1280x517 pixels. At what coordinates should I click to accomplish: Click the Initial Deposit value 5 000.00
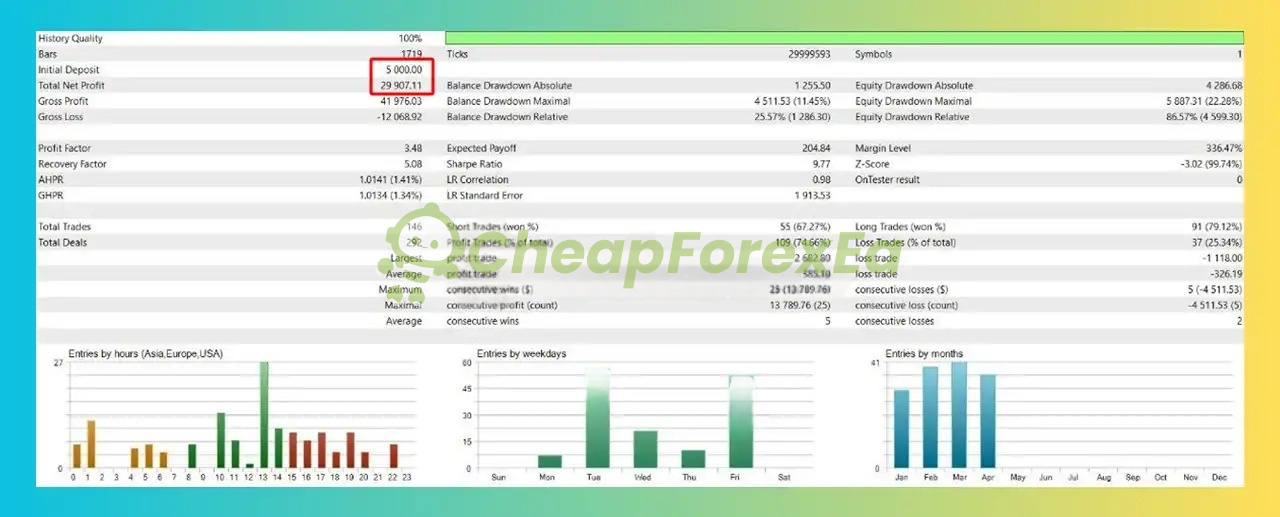point(403,70)
